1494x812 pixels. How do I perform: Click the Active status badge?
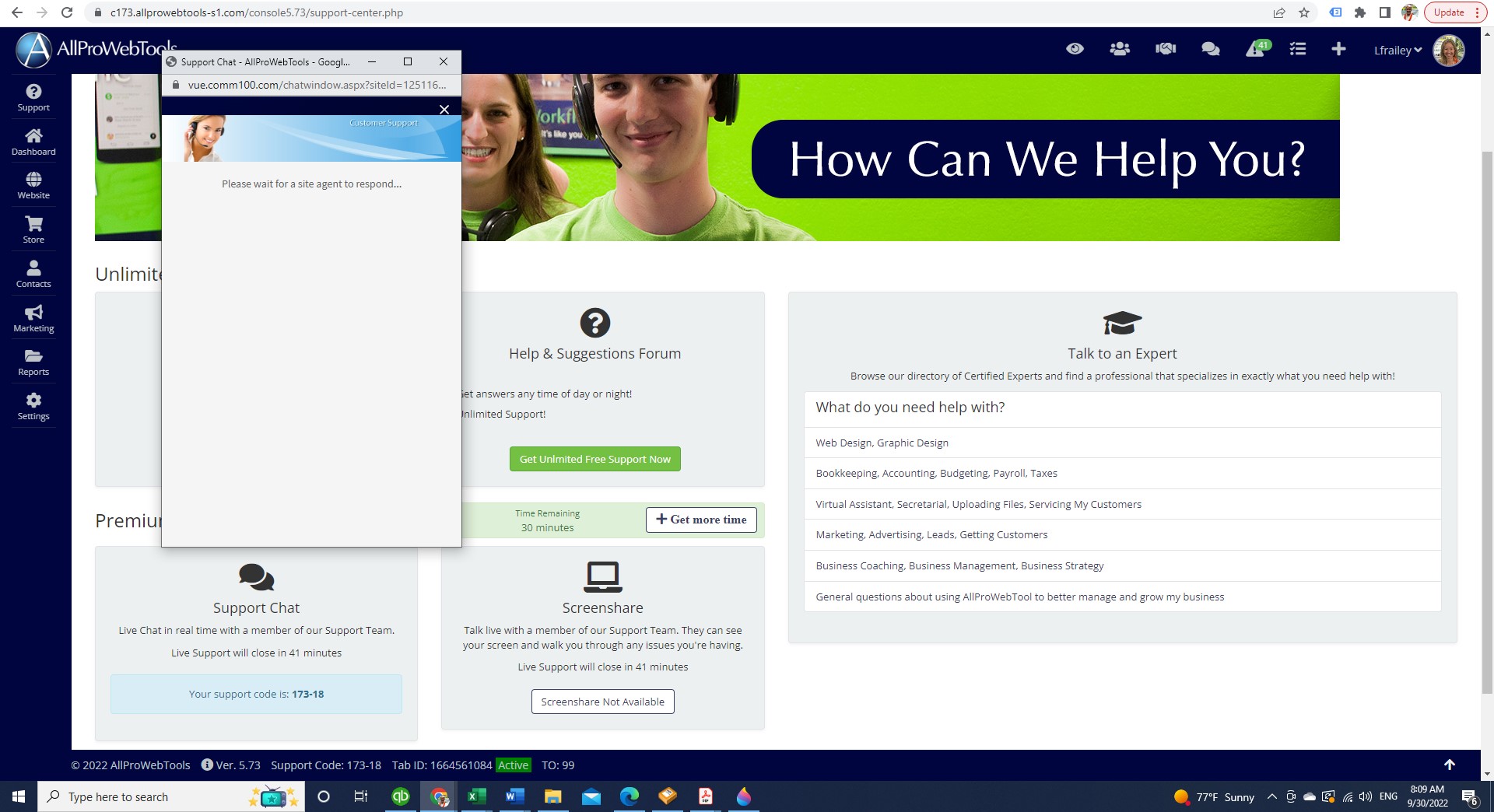[513, 765]
